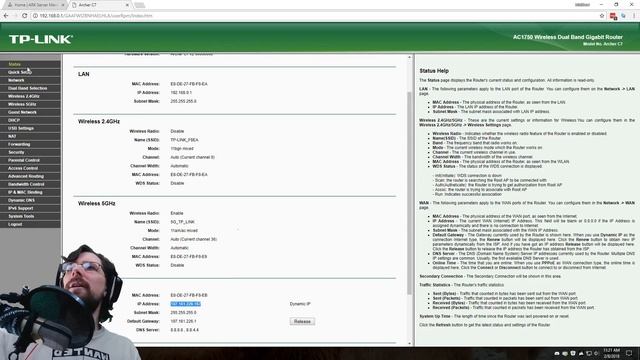Click the TP-LINK logo

click(41, 39)
